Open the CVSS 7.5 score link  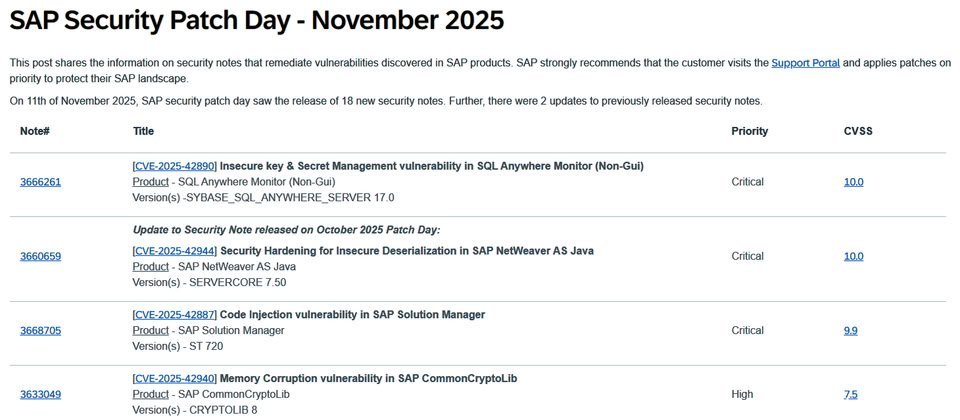(x=850, y=395)
